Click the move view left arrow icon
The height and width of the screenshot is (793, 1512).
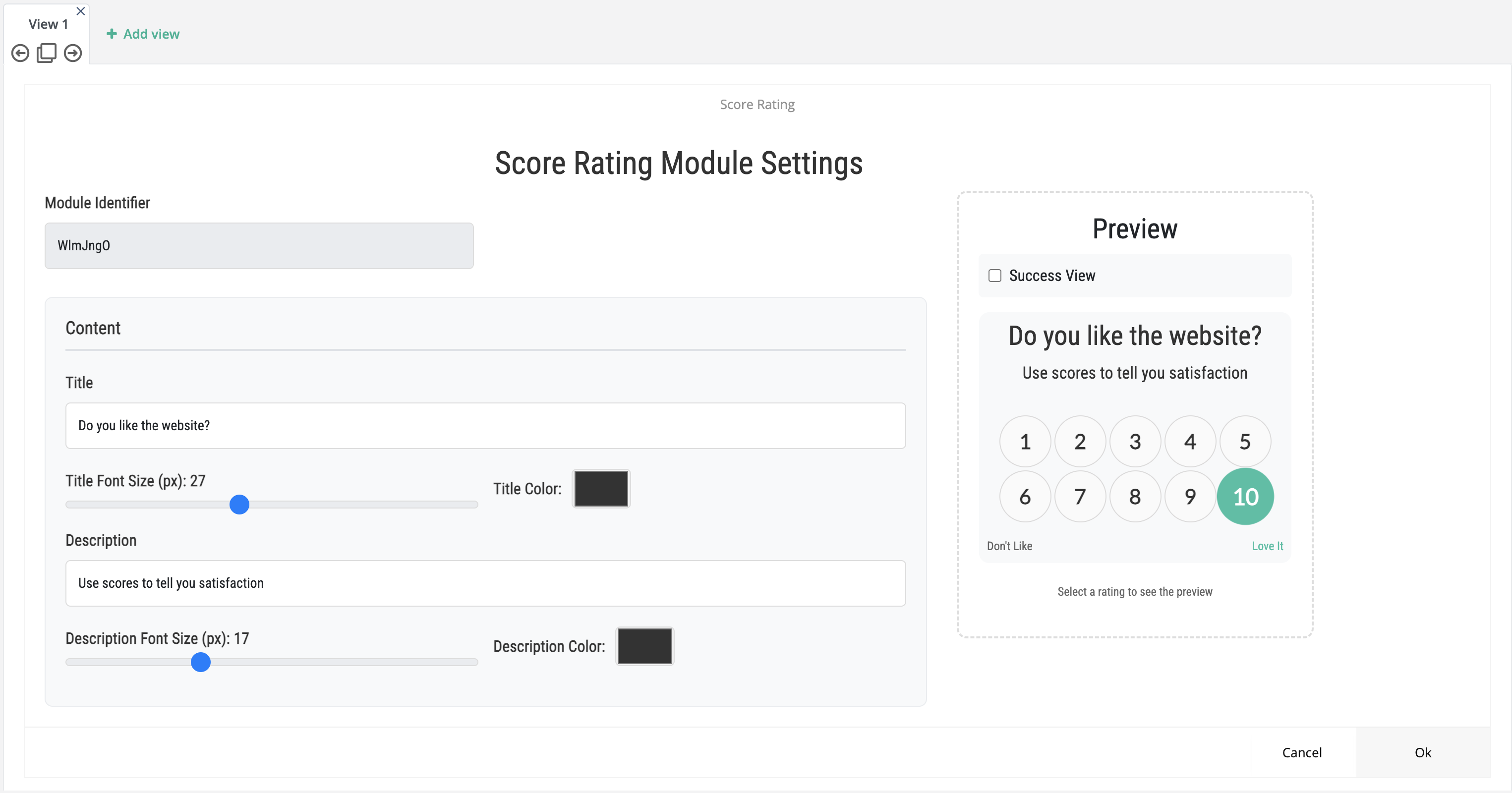20,54
